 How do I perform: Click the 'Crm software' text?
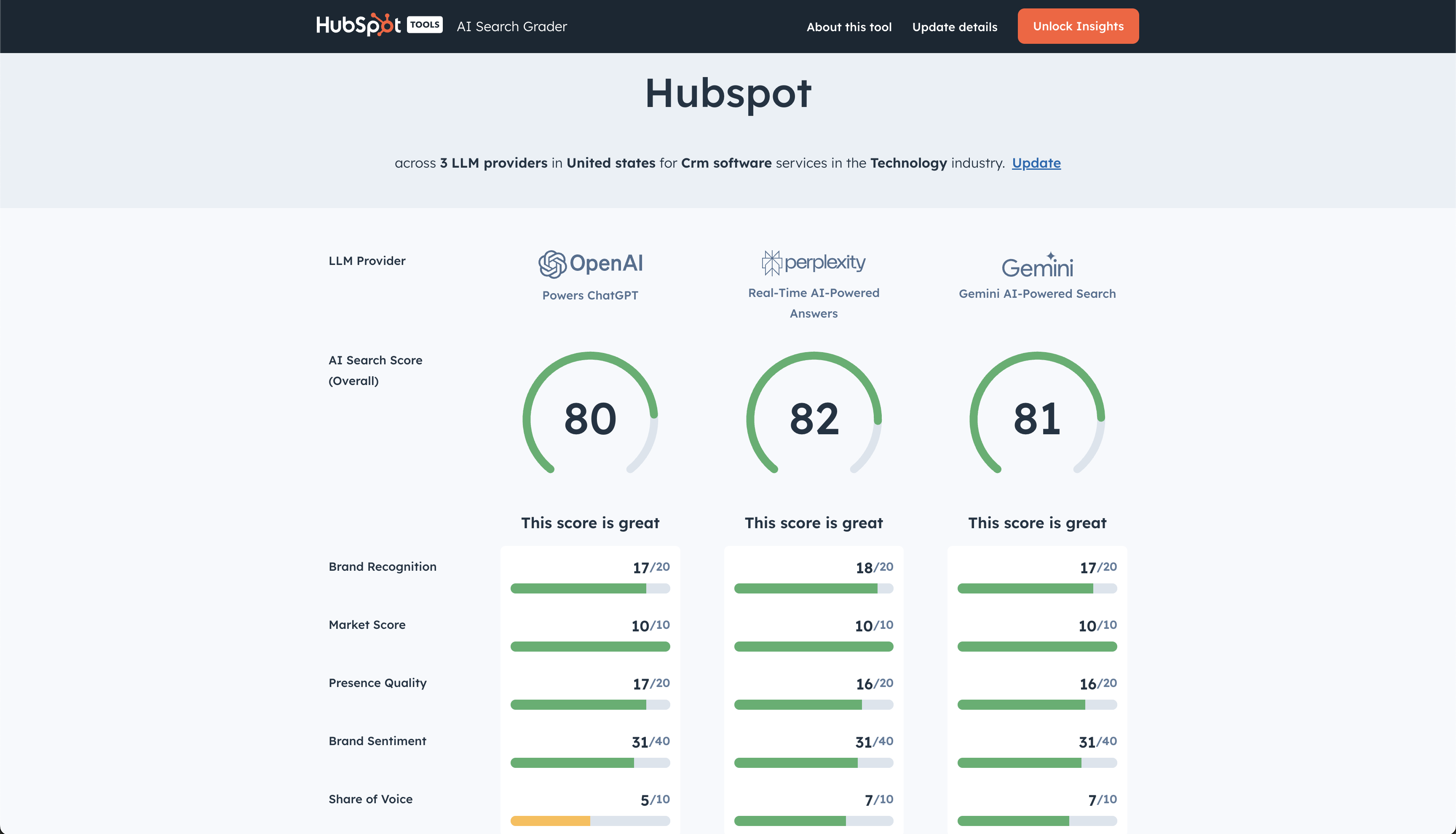point(726,163)
